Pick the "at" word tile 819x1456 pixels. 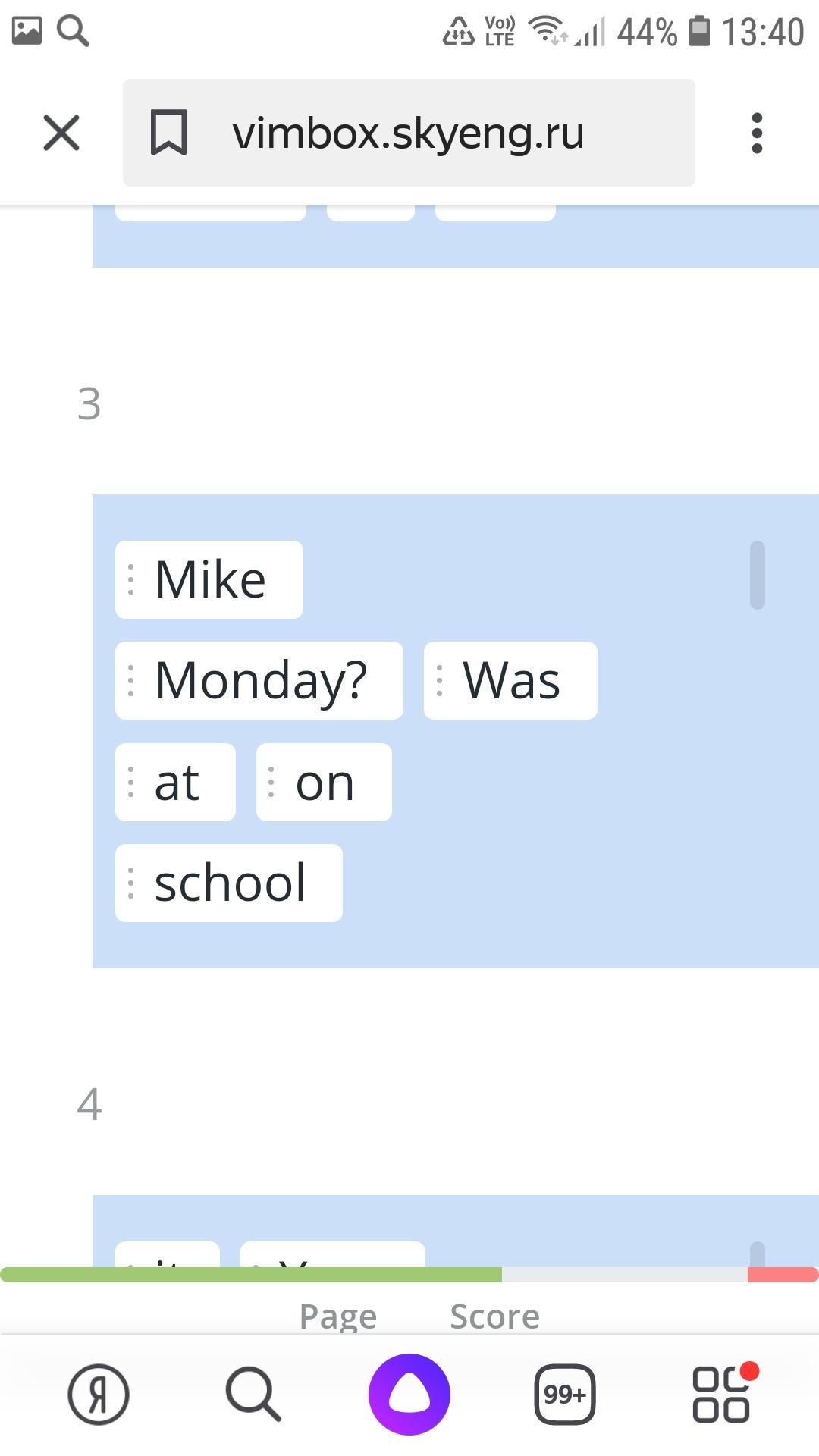click(176, 783)
